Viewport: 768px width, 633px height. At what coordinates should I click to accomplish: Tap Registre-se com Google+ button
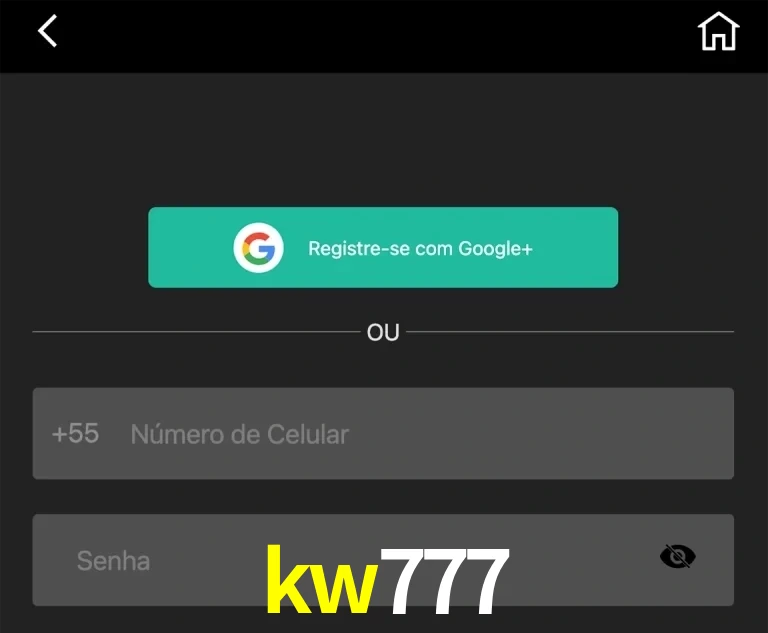(x=383, y=247)
